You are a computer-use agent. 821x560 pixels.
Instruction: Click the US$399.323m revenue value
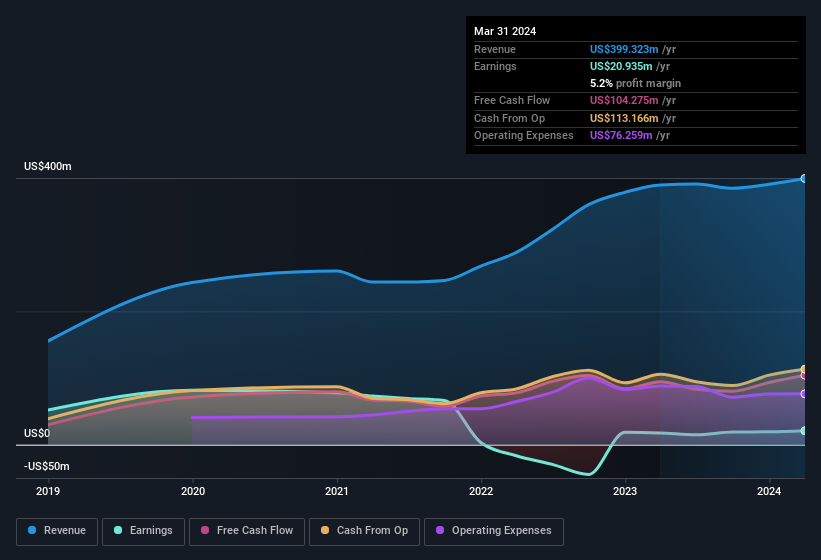(x=624, y=49)
